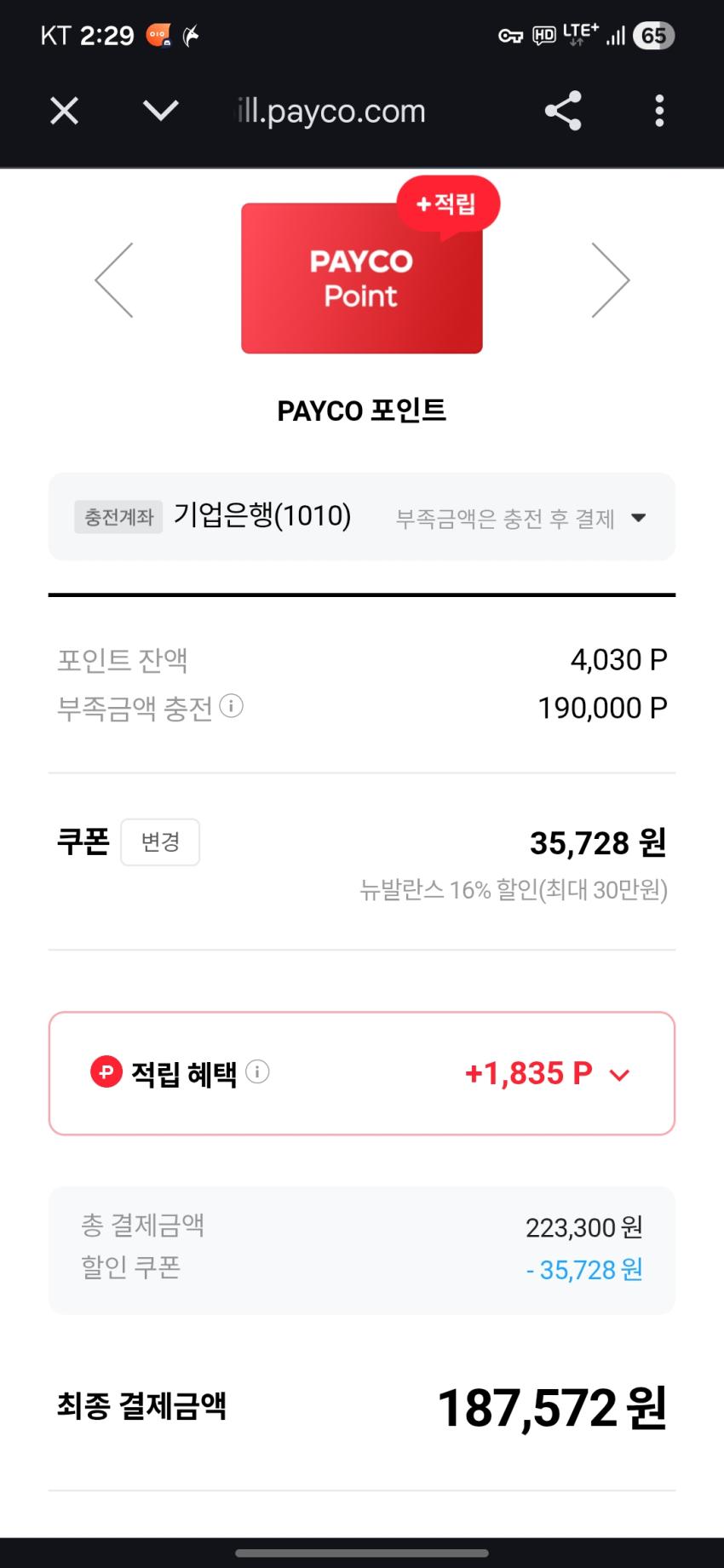Open the 충전계좌 기업은행 dropdown

[639, 517]
